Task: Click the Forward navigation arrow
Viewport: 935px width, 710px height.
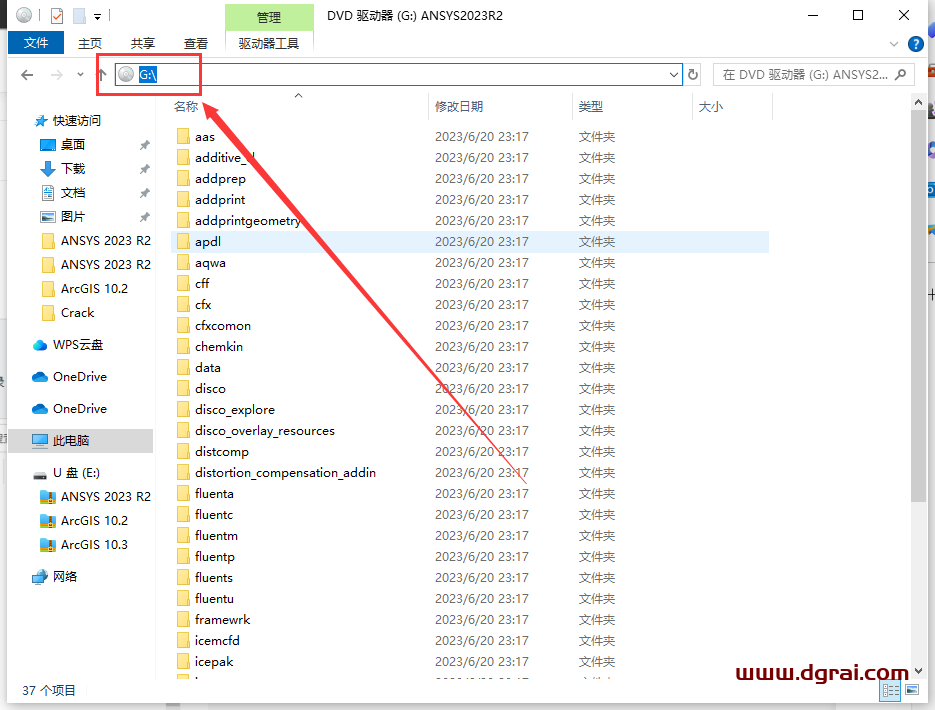Action: (x=57, y=75)
